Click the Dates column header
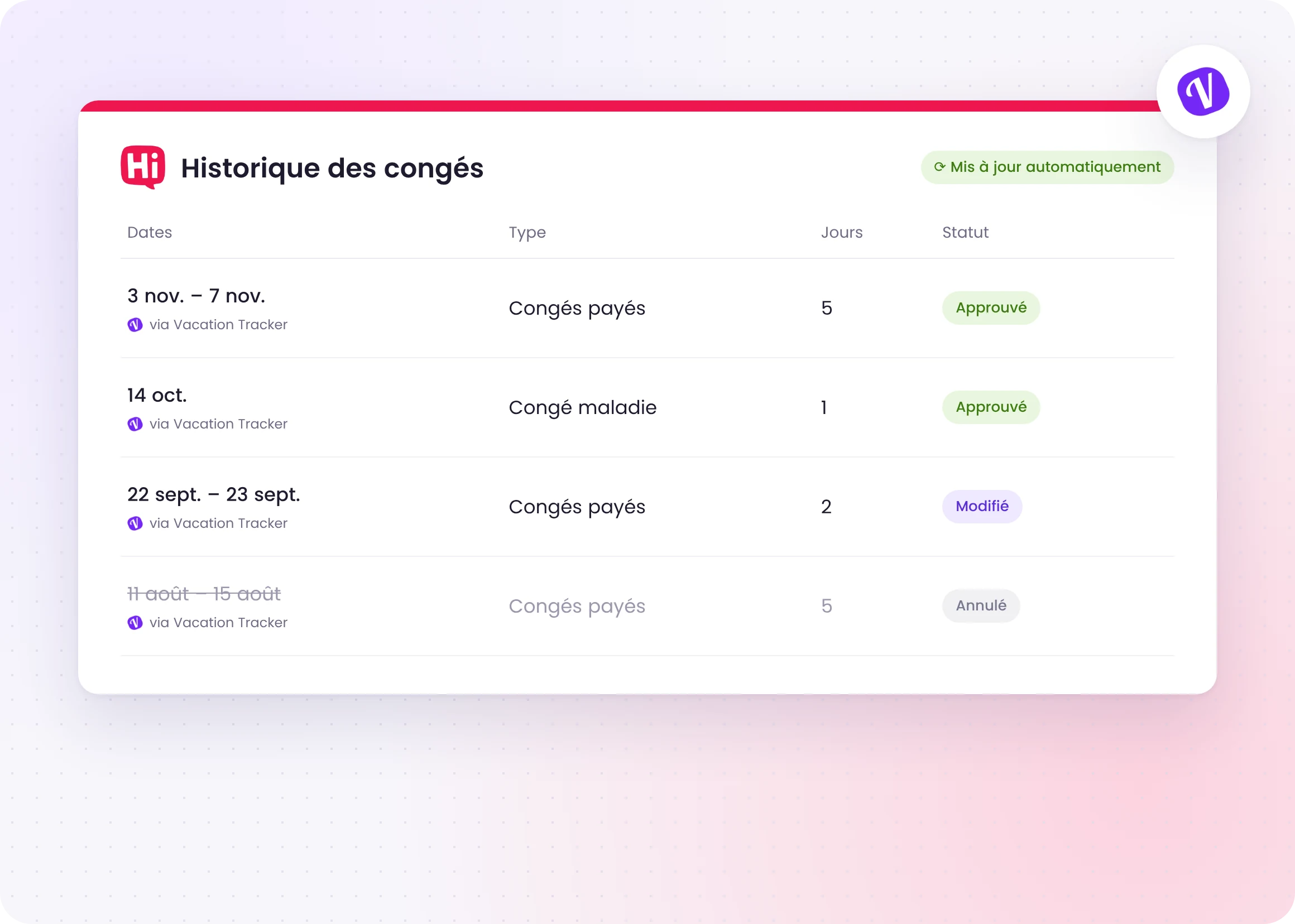The width and height of the screenshot is (1295, 924). tap(149, 232)
